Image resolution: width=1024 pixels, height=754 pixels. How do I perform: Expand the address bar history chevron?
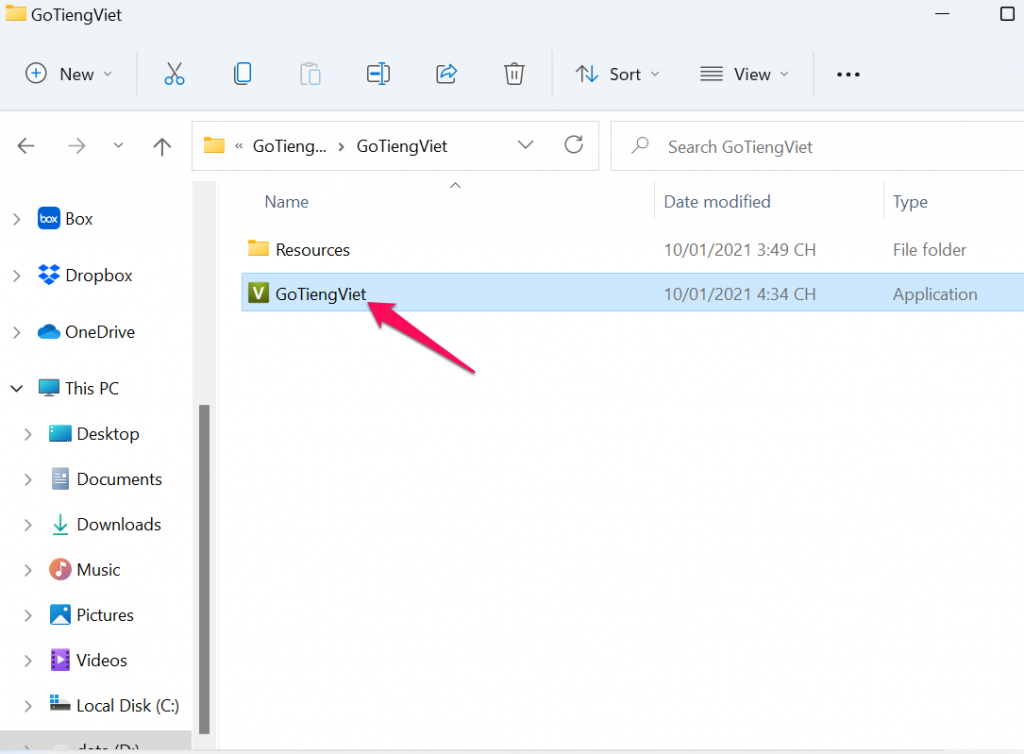point(526,146)
